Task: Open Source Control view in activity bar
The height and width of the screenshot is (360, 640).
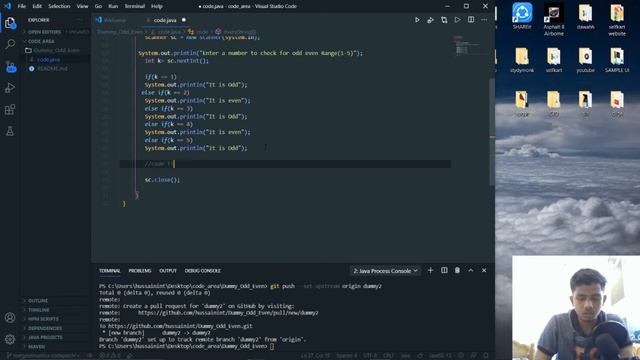Action: tap(11, 67)
